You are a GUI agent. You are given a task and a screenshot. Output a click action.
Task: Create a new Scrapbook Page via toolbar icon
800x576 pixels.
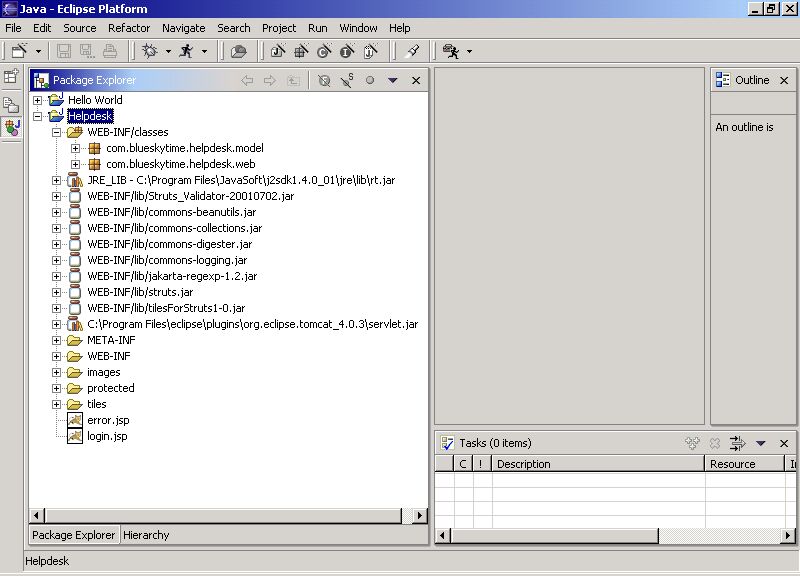point(370,51)
